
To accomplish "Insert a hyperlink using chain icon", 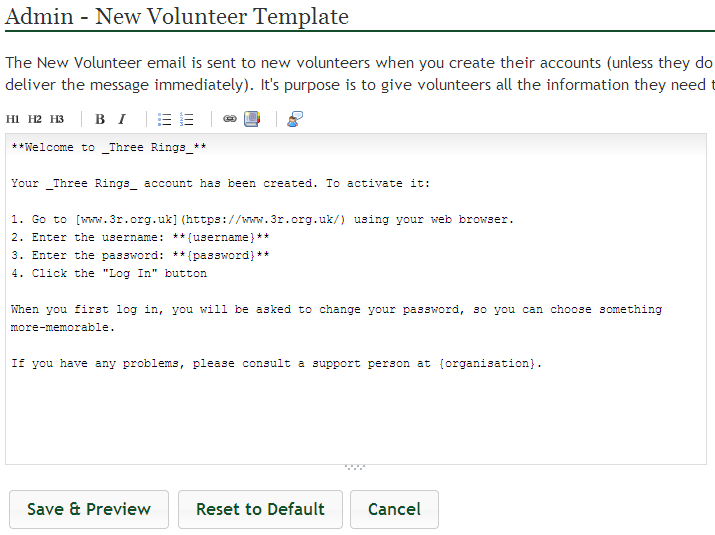I will coord(230,119).
